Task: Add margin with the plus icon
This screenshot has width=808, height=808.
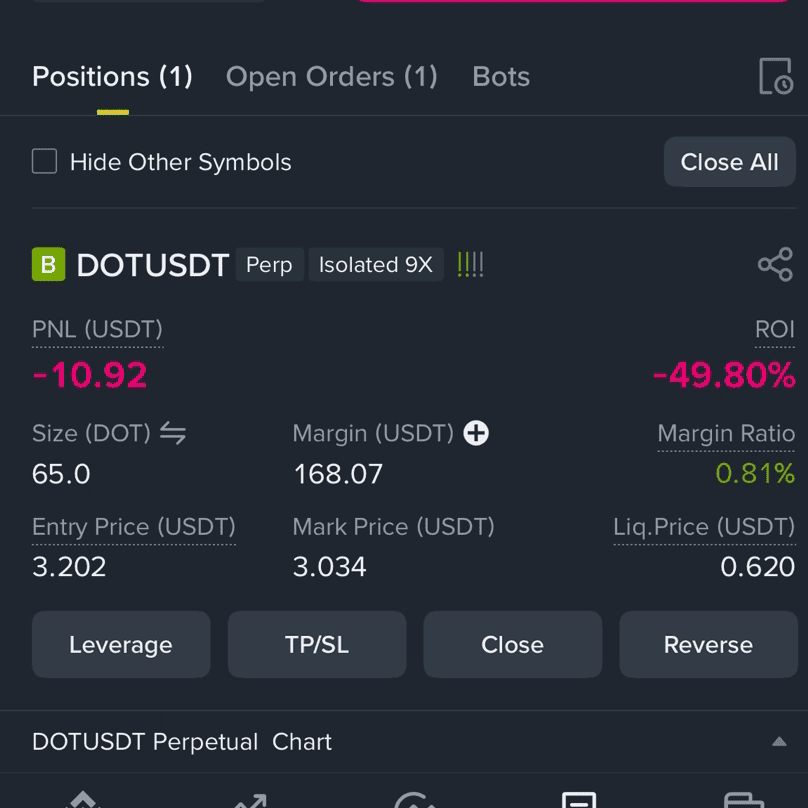Action: point(476,433)
